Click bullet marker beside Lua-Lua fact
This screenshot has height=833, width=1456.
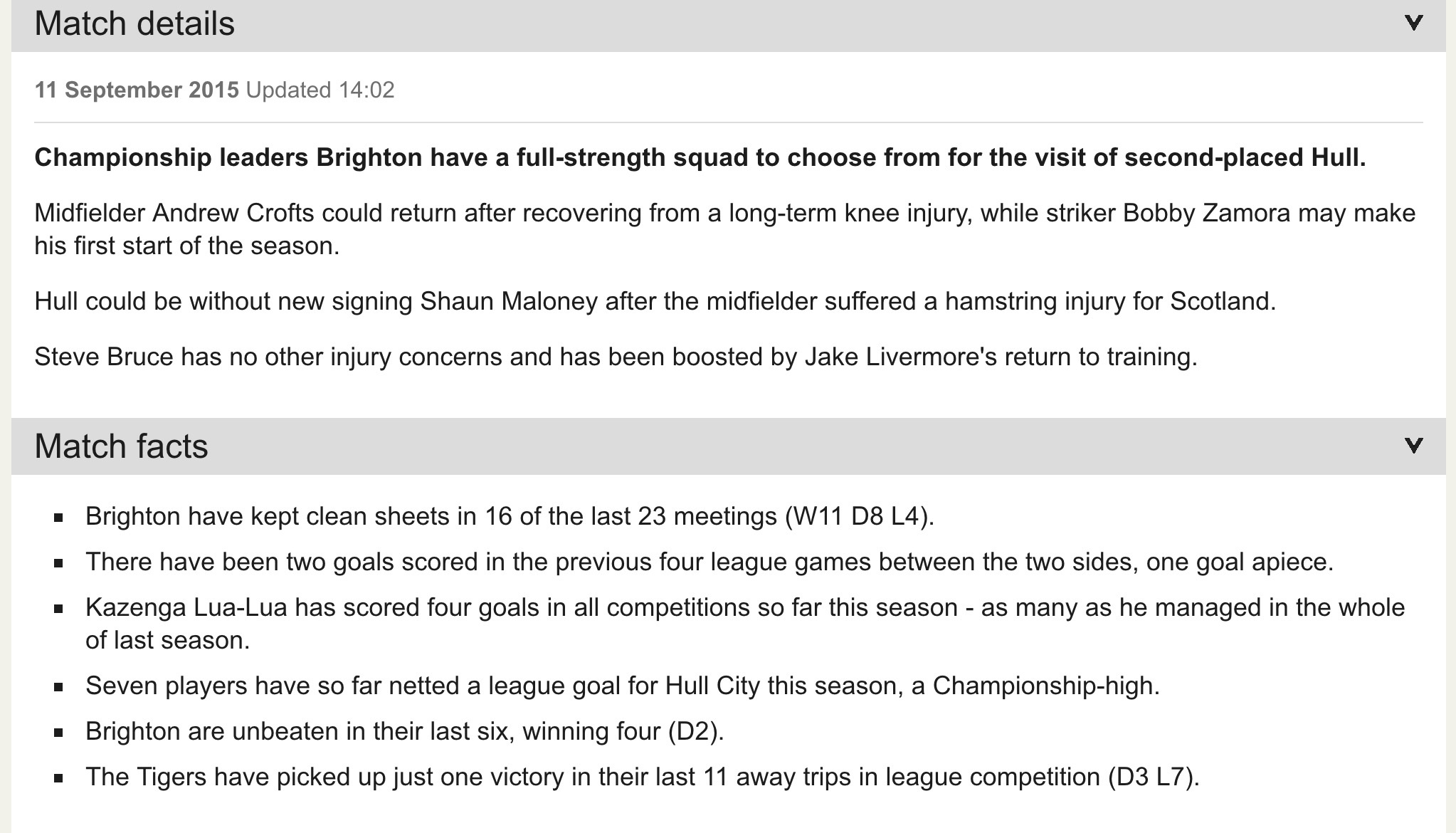coord(59,609)
